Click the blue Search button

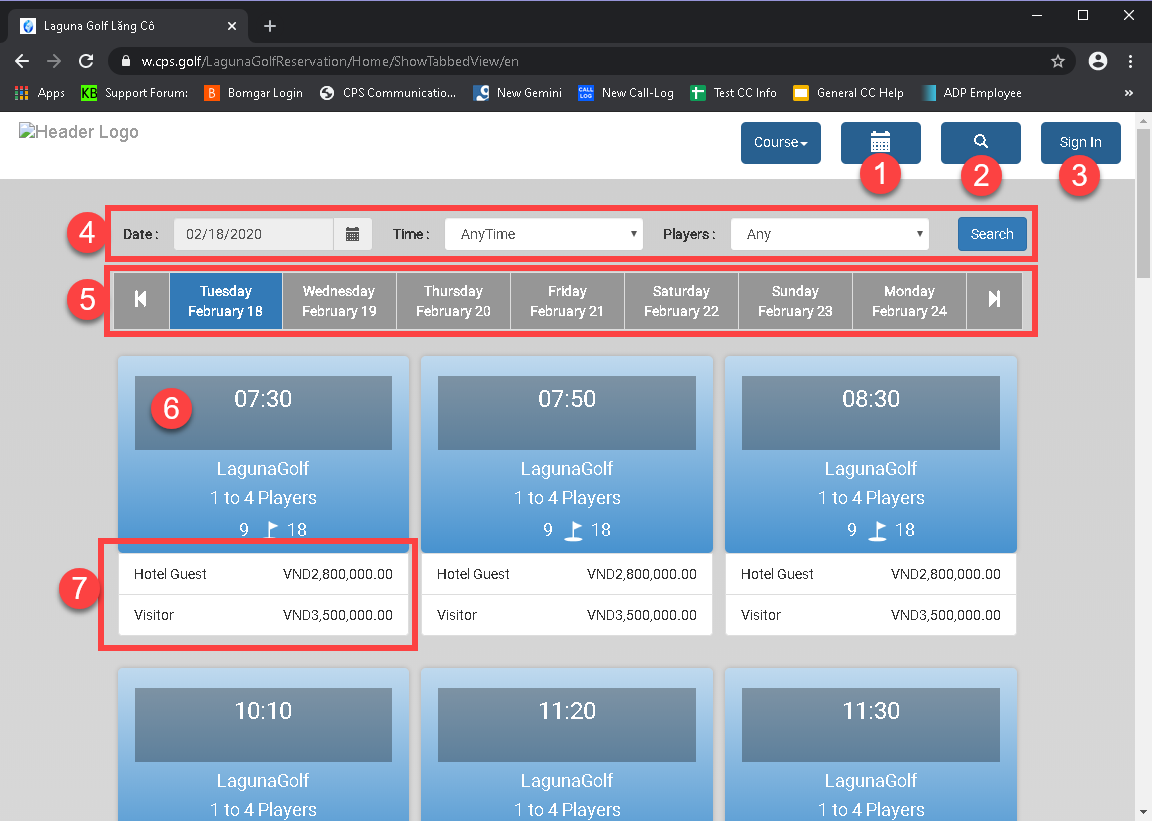pyautogui.click(x=991, y=234)
